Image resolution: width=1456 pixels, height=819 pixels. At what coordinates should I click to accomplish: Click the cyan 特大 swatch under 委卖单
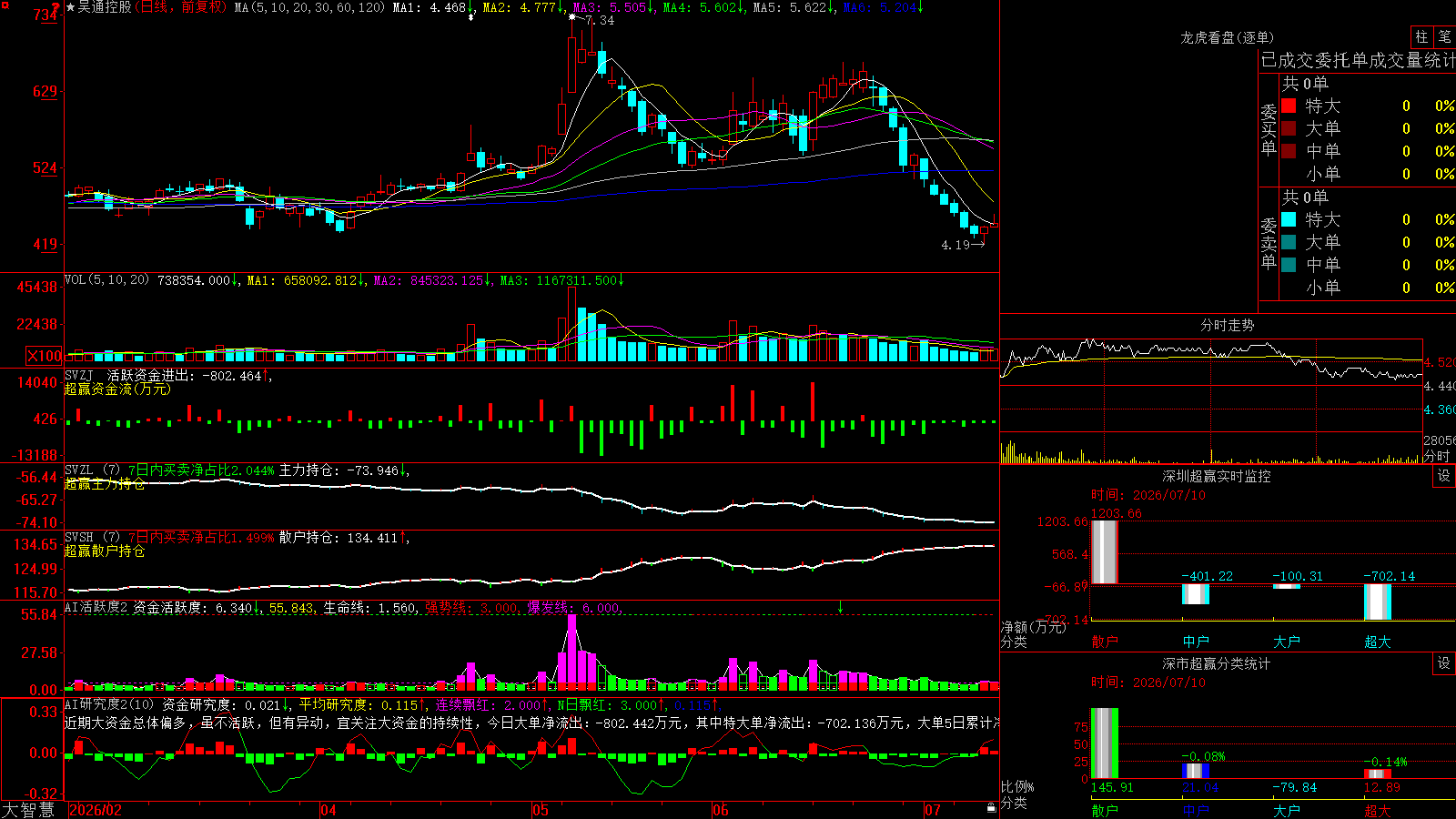click(x=1289, y=219)
